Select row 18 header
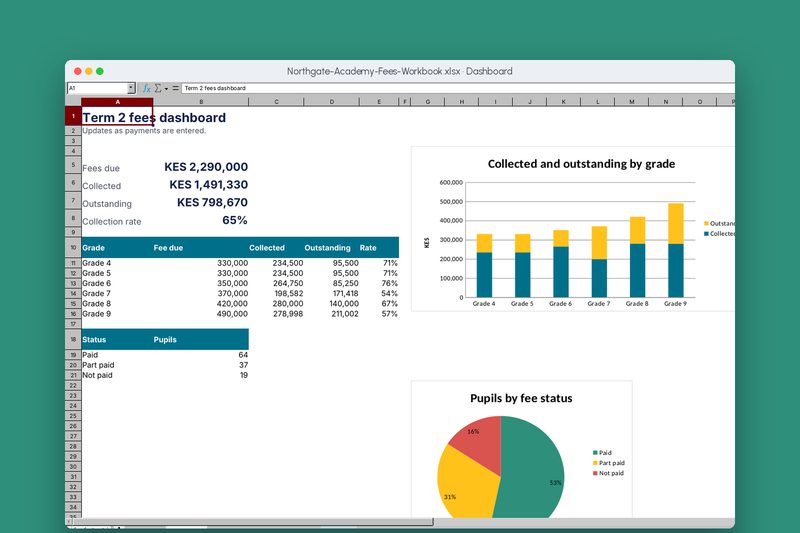The image size is (800, 533). 73,339
